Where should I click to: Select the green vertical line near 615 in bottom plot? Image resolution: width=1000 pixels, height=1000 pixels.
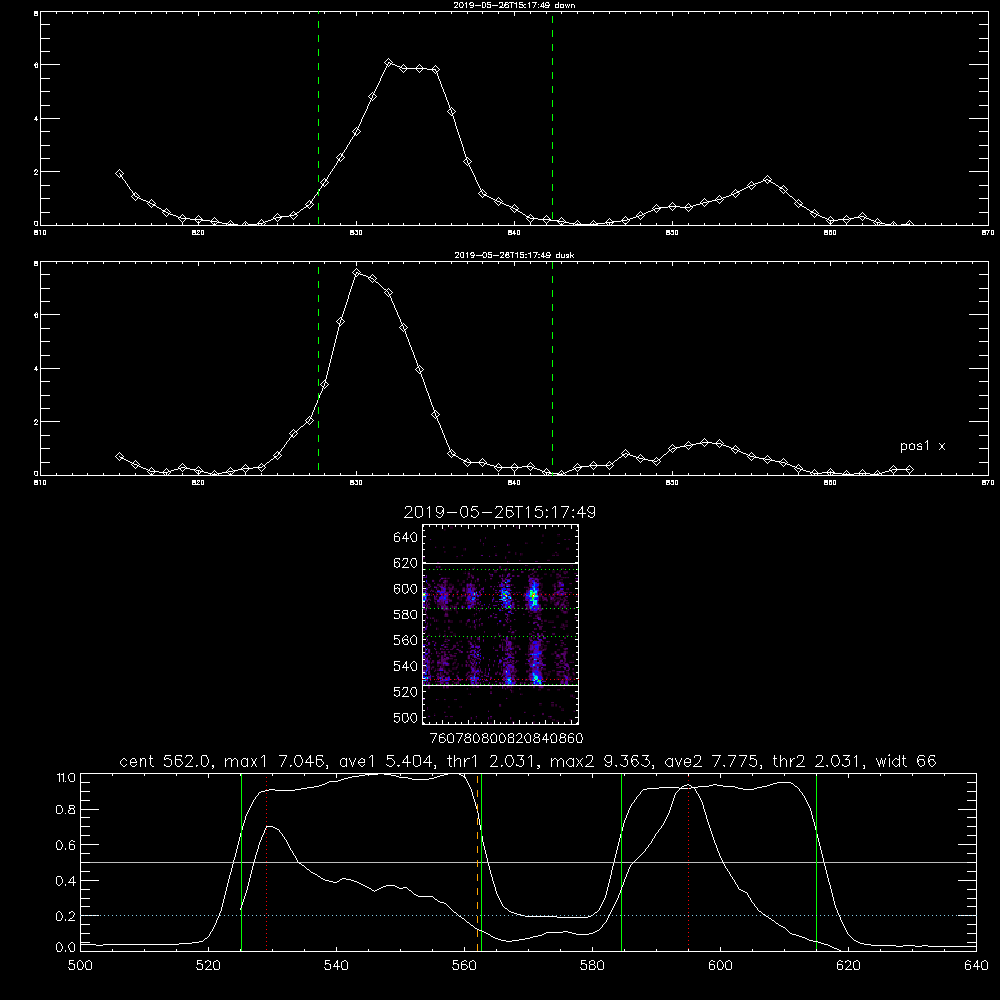pos(816,862)
